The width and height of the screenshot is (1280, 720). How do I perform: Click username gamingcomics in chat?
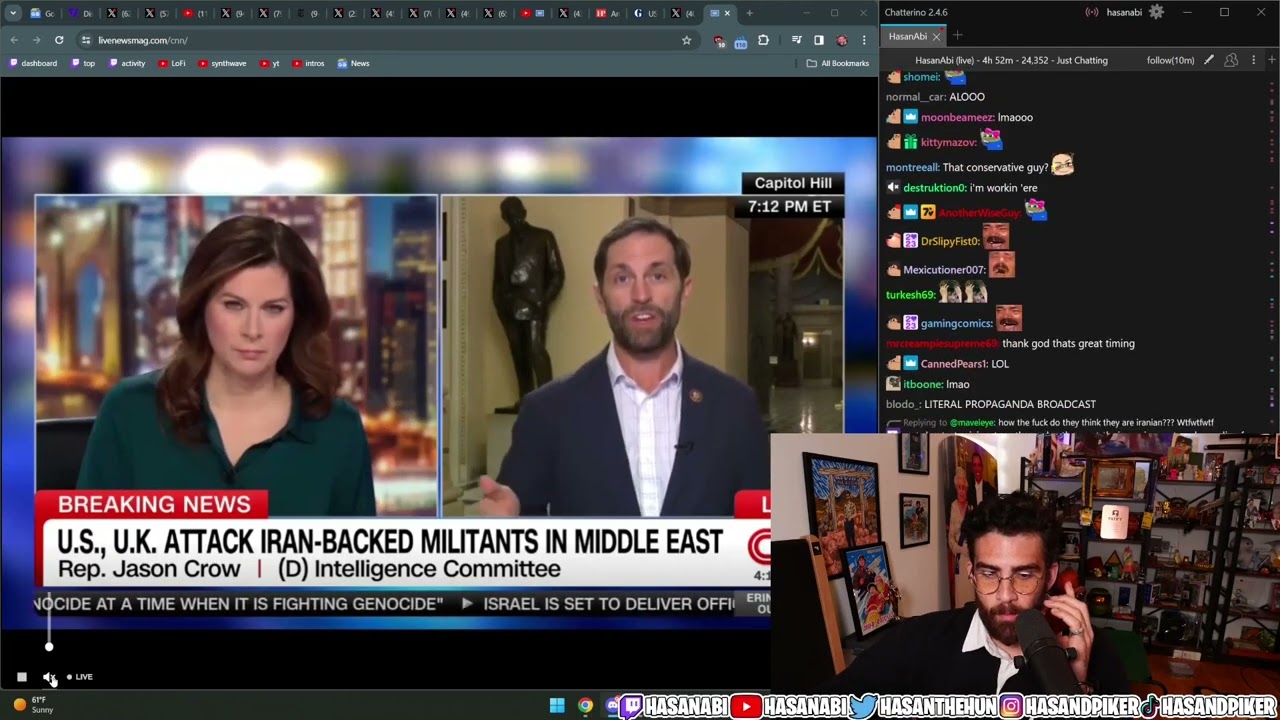958,323
